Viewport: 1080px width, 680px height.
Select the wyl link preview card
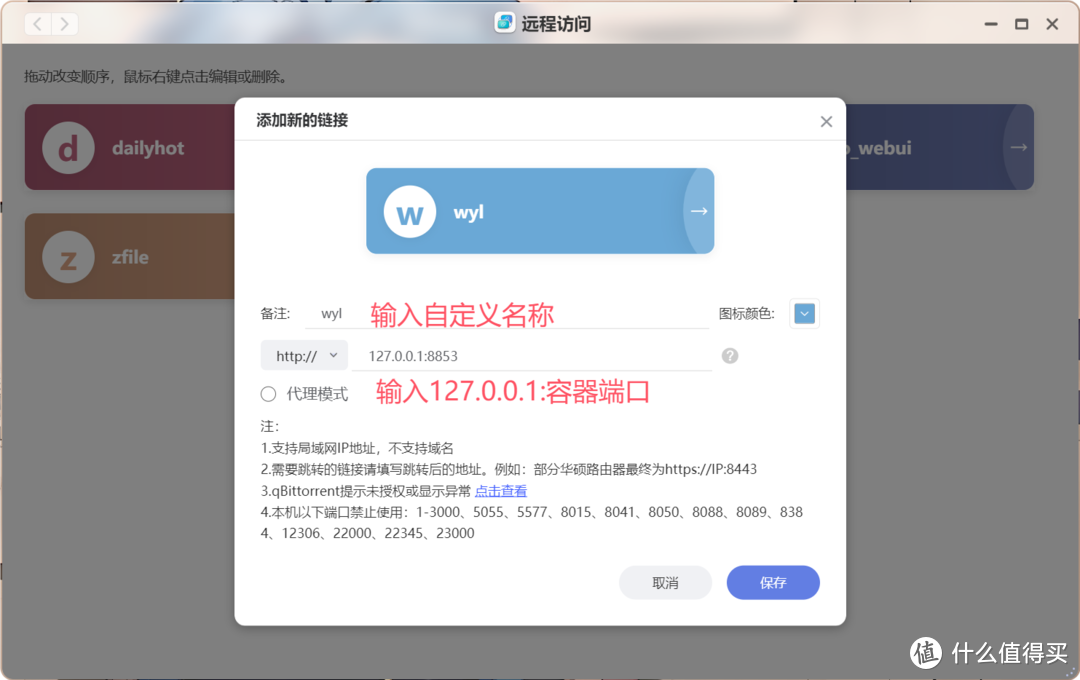tap(540, 211)
